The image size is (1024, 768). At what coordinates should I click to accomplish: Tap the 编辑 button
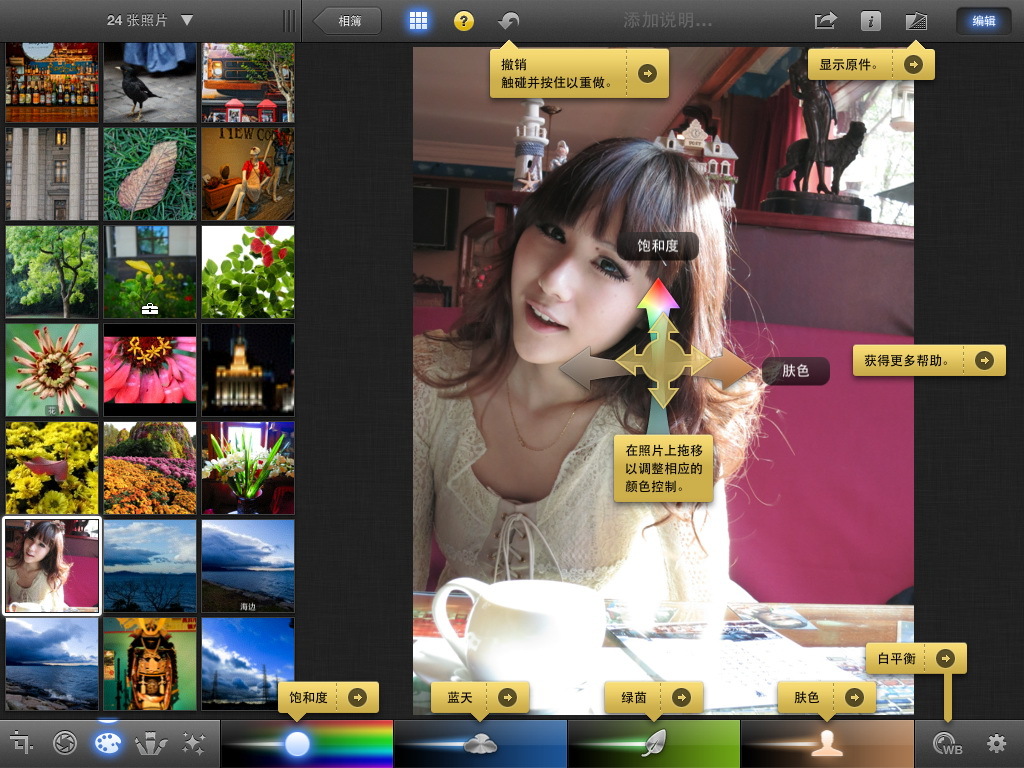(x=983, y=19)
